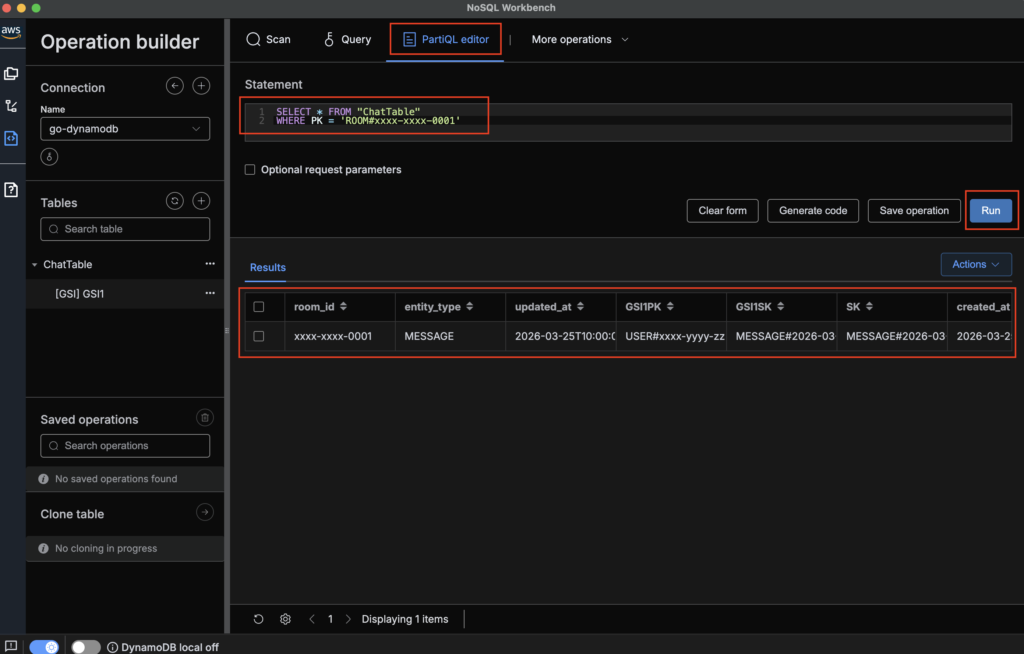Open the Data modeler sidebar icon
This screenshot has height=654, width=1024.
pos(11,73)
